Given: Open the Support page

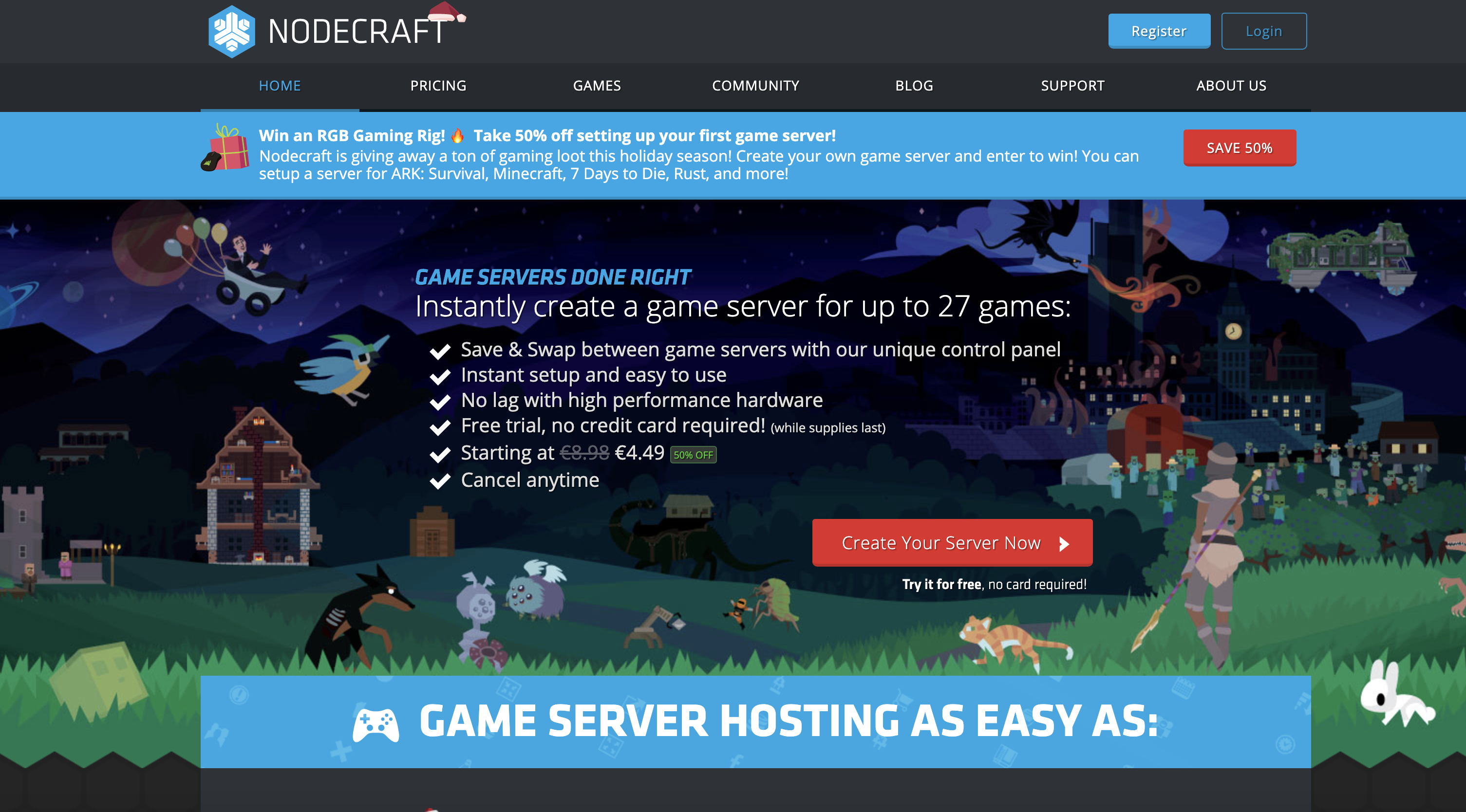Looking at the screenshot, I should pos(1072,86).
